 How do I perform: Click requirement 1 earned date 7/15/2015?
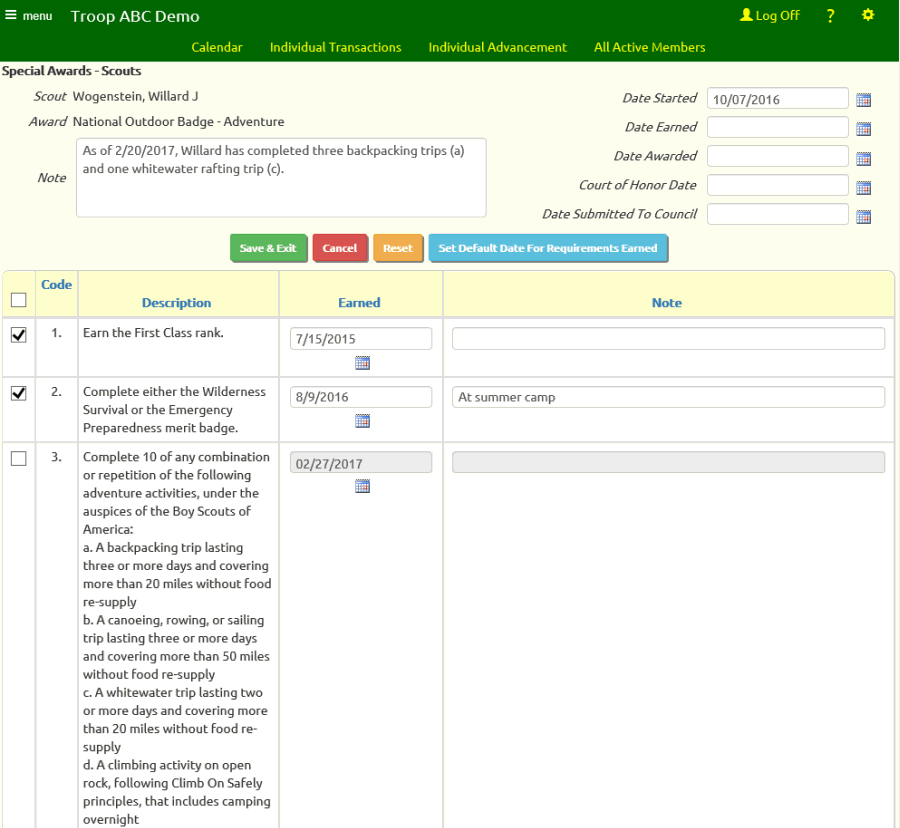[x=360, y=339]
